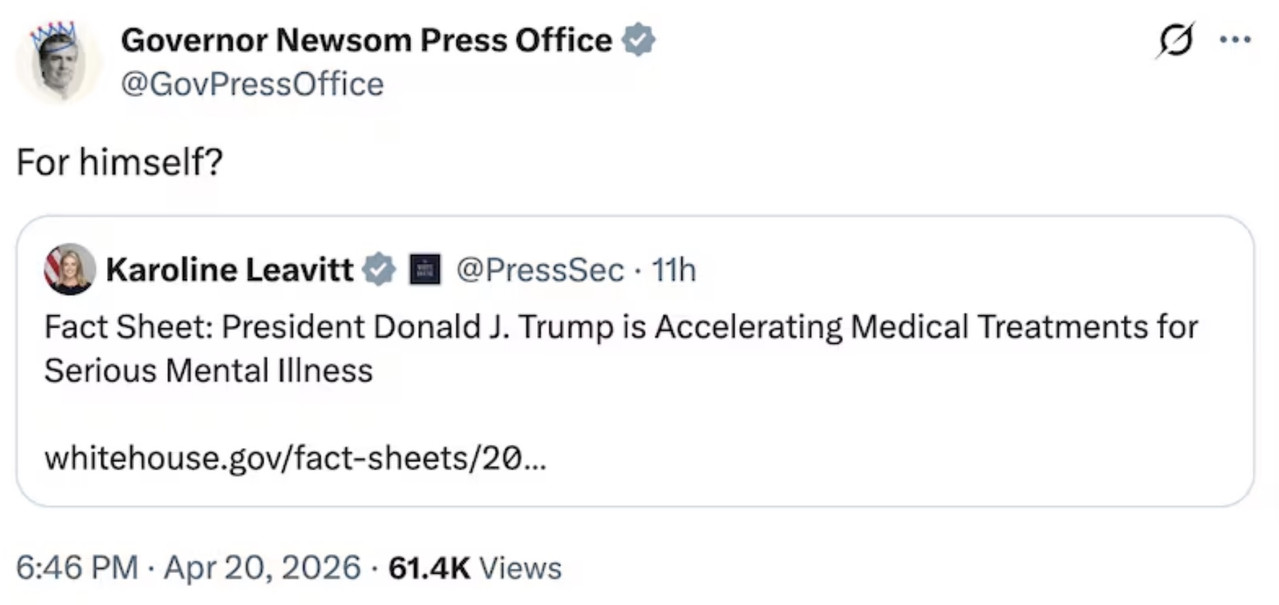Viewport: 1279px width, 605px height.
Task: Click 'Serious Mental Illness' line in quote
Action: 208,371
